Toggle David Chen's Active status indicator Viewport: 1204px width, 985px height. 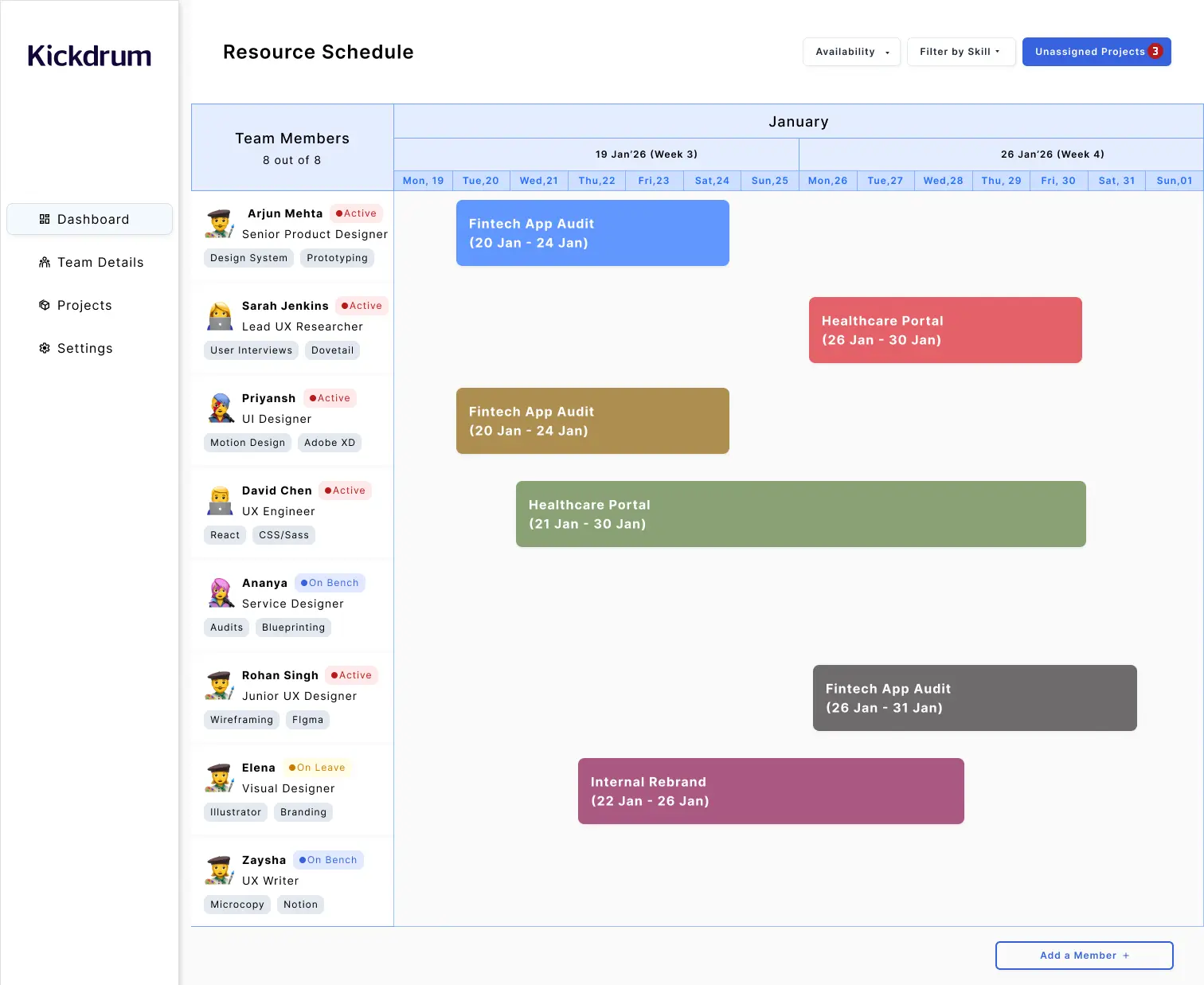pos(345,491)
